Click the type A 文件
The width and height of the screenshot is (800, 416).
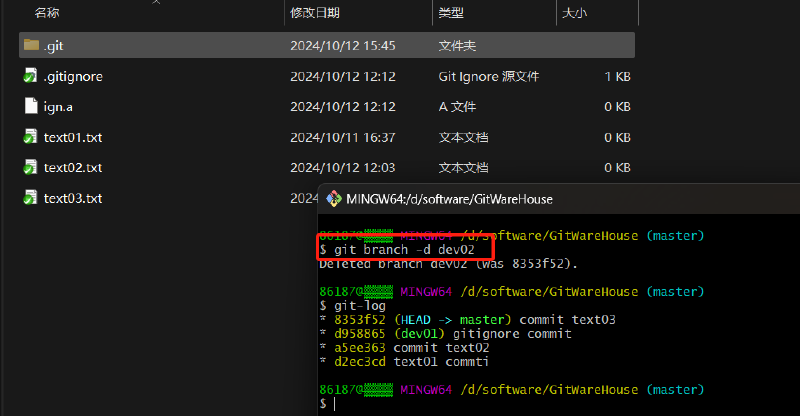[x=457, y=107]
